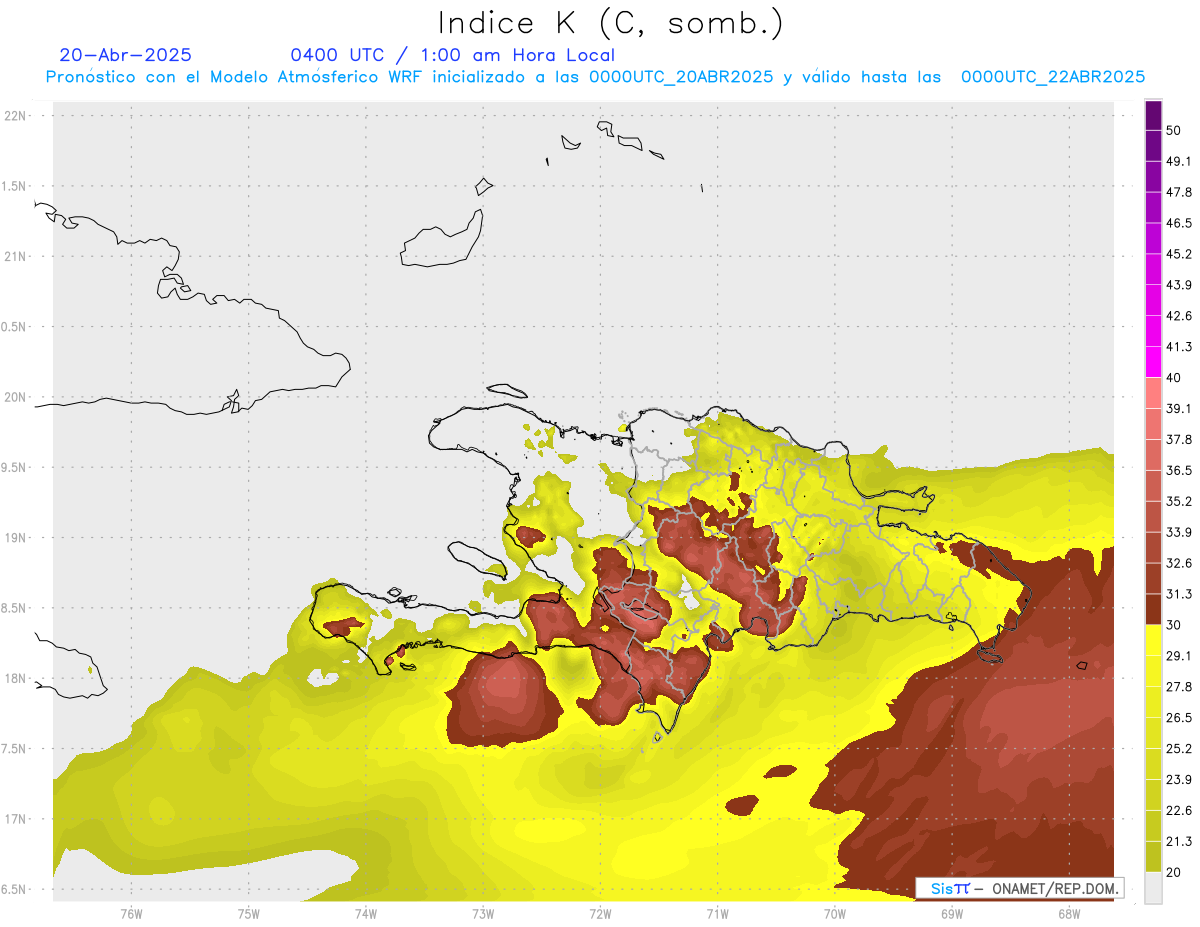Click the '71W' longitude label

coord(717,914)
